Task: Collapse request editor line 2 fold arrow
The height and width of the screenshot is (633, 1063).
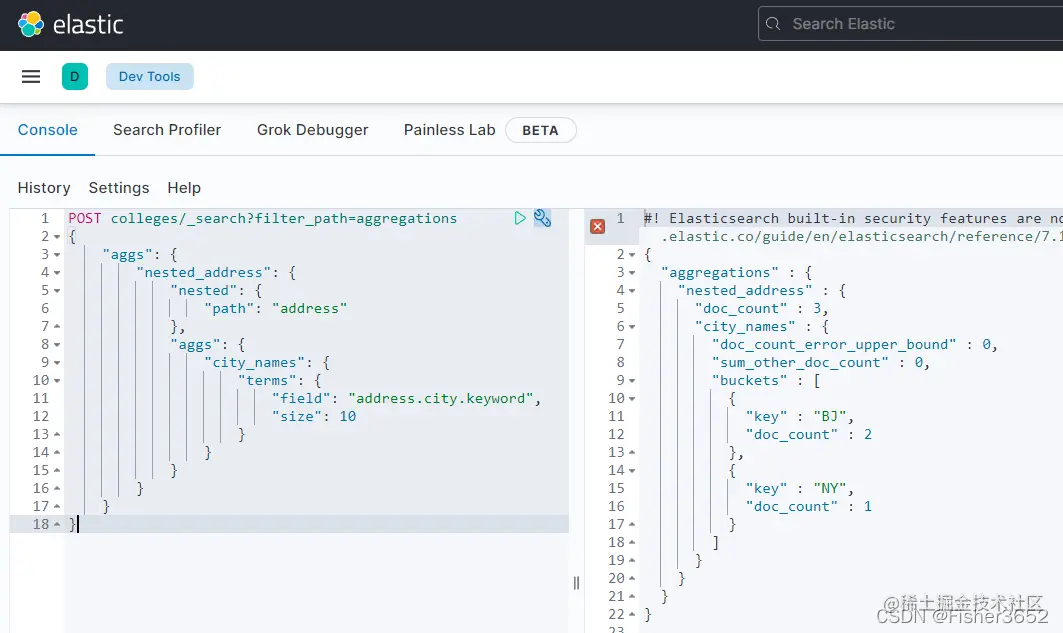Action: [57, 237]
